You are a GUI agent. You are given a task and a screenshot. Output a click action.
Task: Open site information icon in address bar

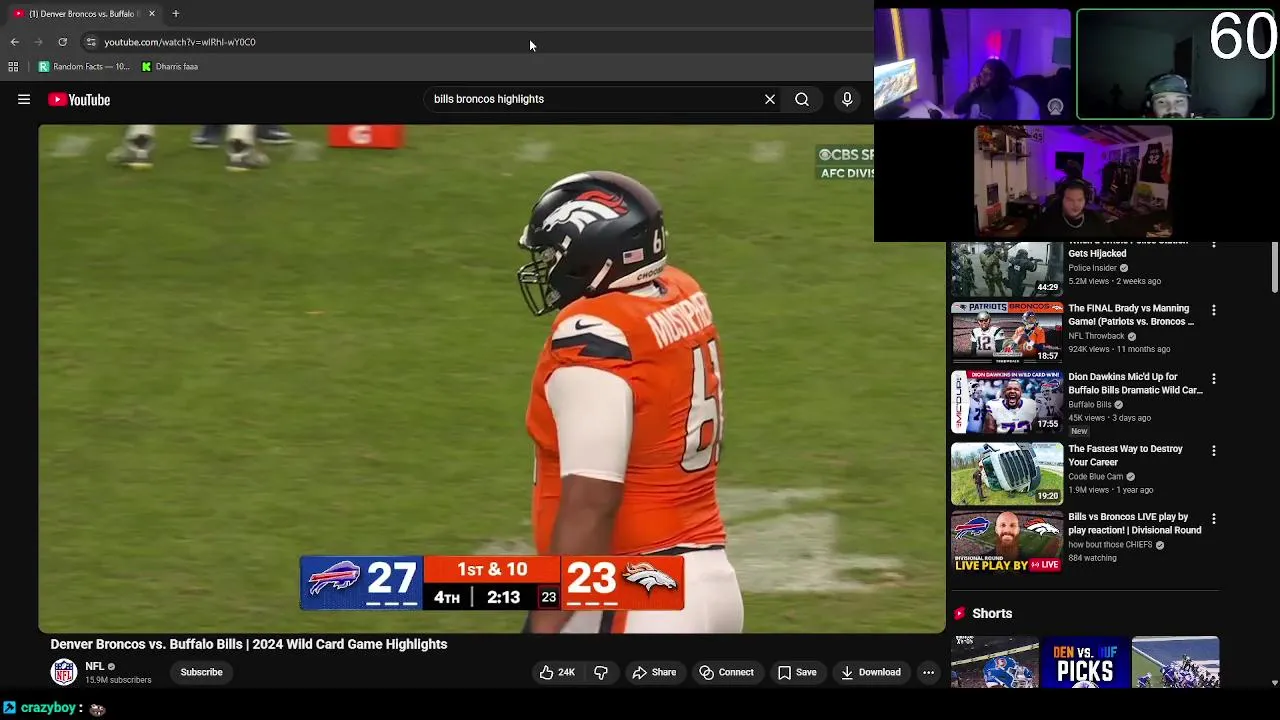tap(91, 42)
